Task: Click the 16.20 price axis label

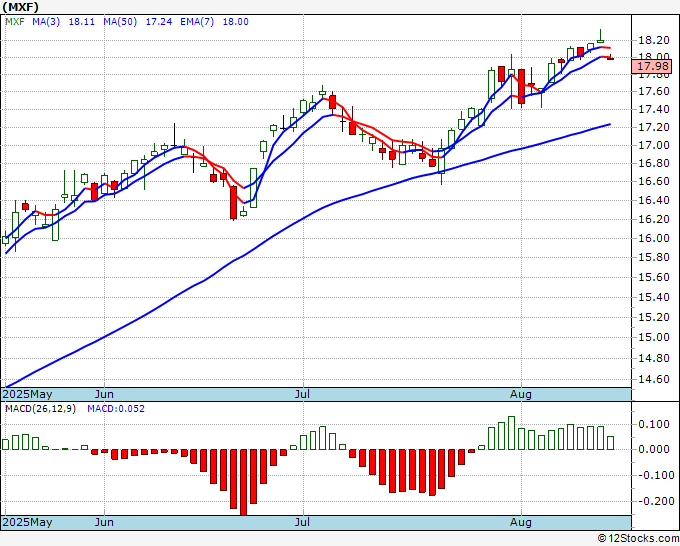Action: 654,219
